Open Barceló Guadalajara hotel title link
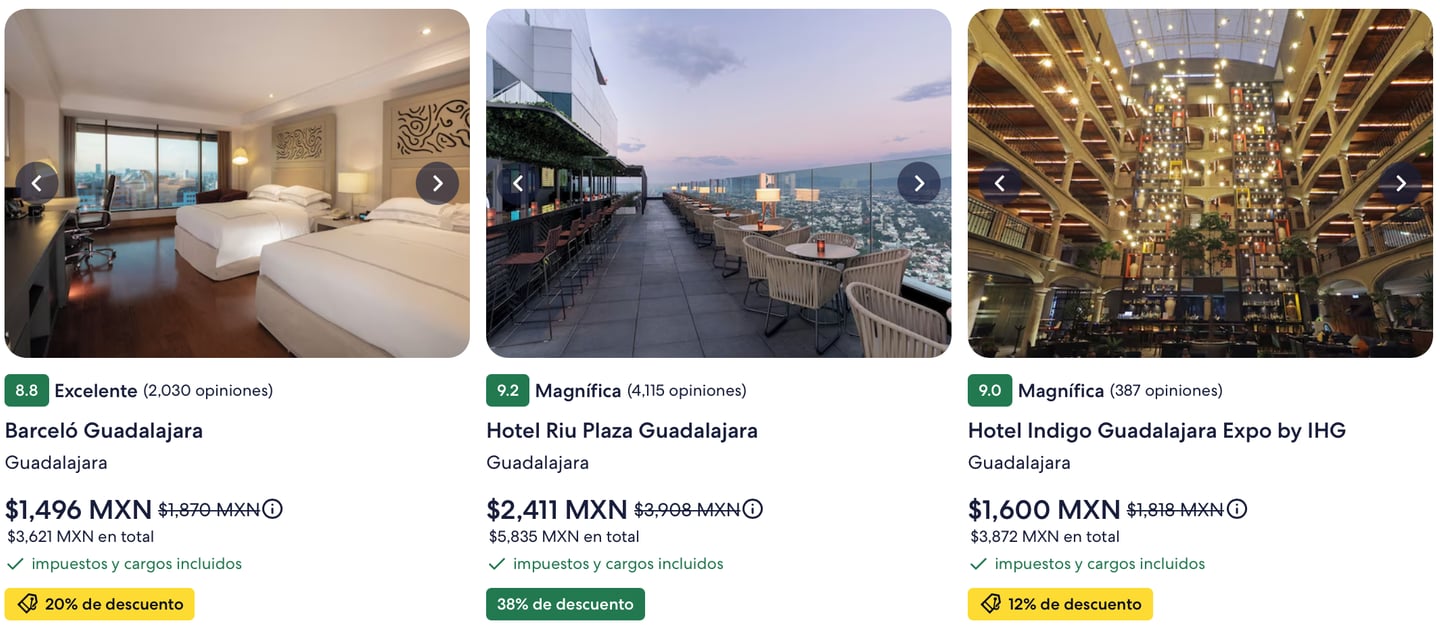Screen dimensions: 1440x640 click(104, 430)
